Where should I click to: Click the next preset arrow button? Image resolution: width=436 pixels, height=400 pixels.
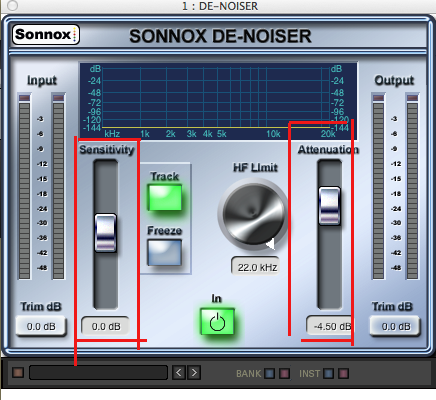tap(194, 372)
